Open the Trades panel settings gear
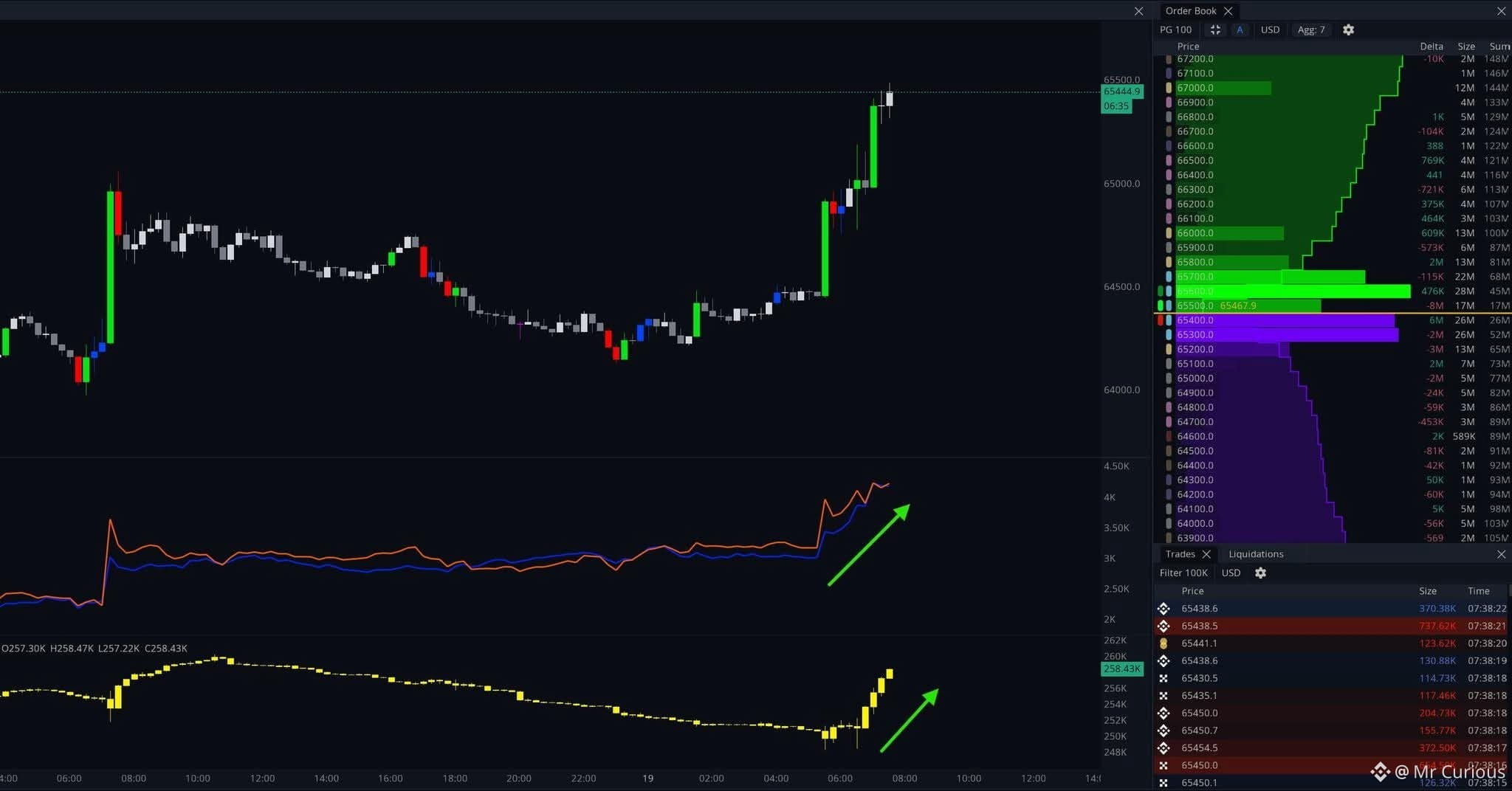The image size is (1512, 791). 1260,573
